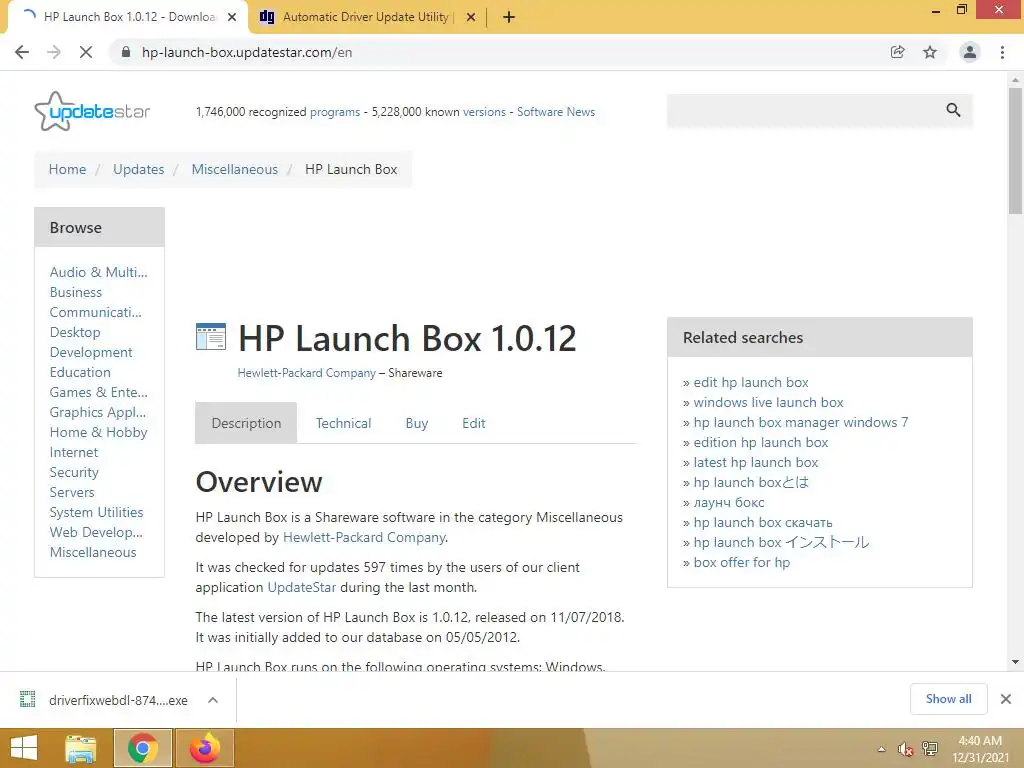The height and width of the screenshot is (768, 1024).
Task: Browse the Education category
Action: (80, 372)
